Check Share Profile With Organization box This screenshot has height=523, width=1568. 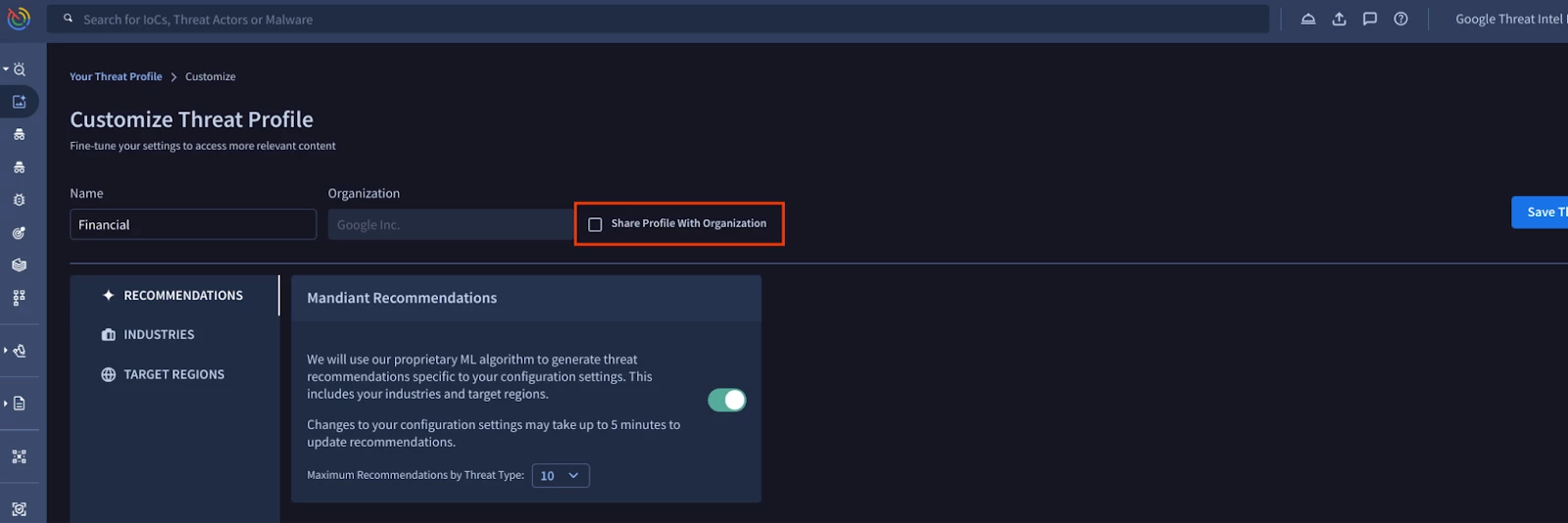tap(595, 224)
